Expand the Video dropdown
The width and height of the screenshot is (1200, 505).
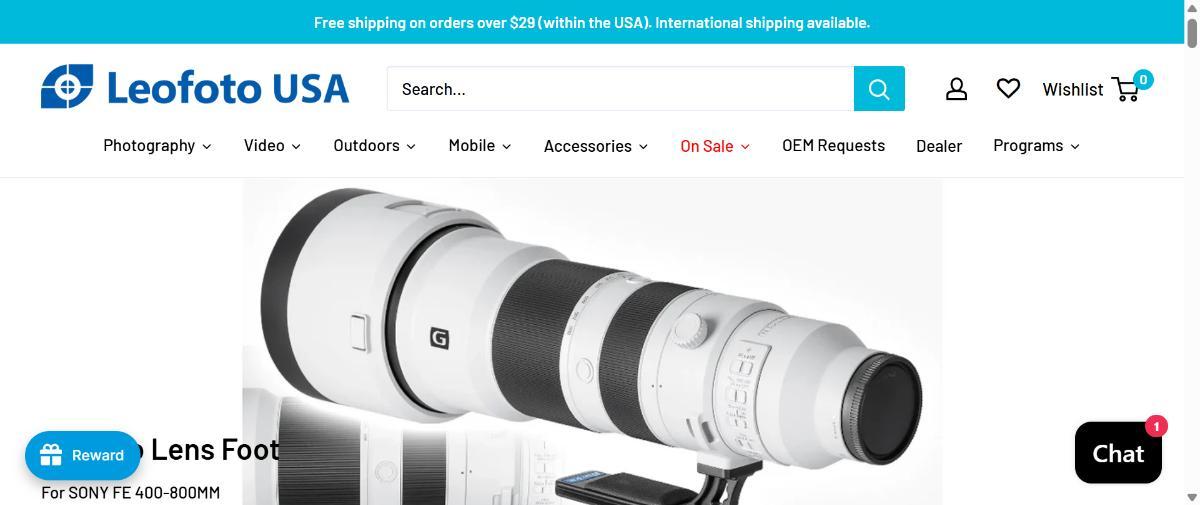pyautogui.click(x=272, y=146)
